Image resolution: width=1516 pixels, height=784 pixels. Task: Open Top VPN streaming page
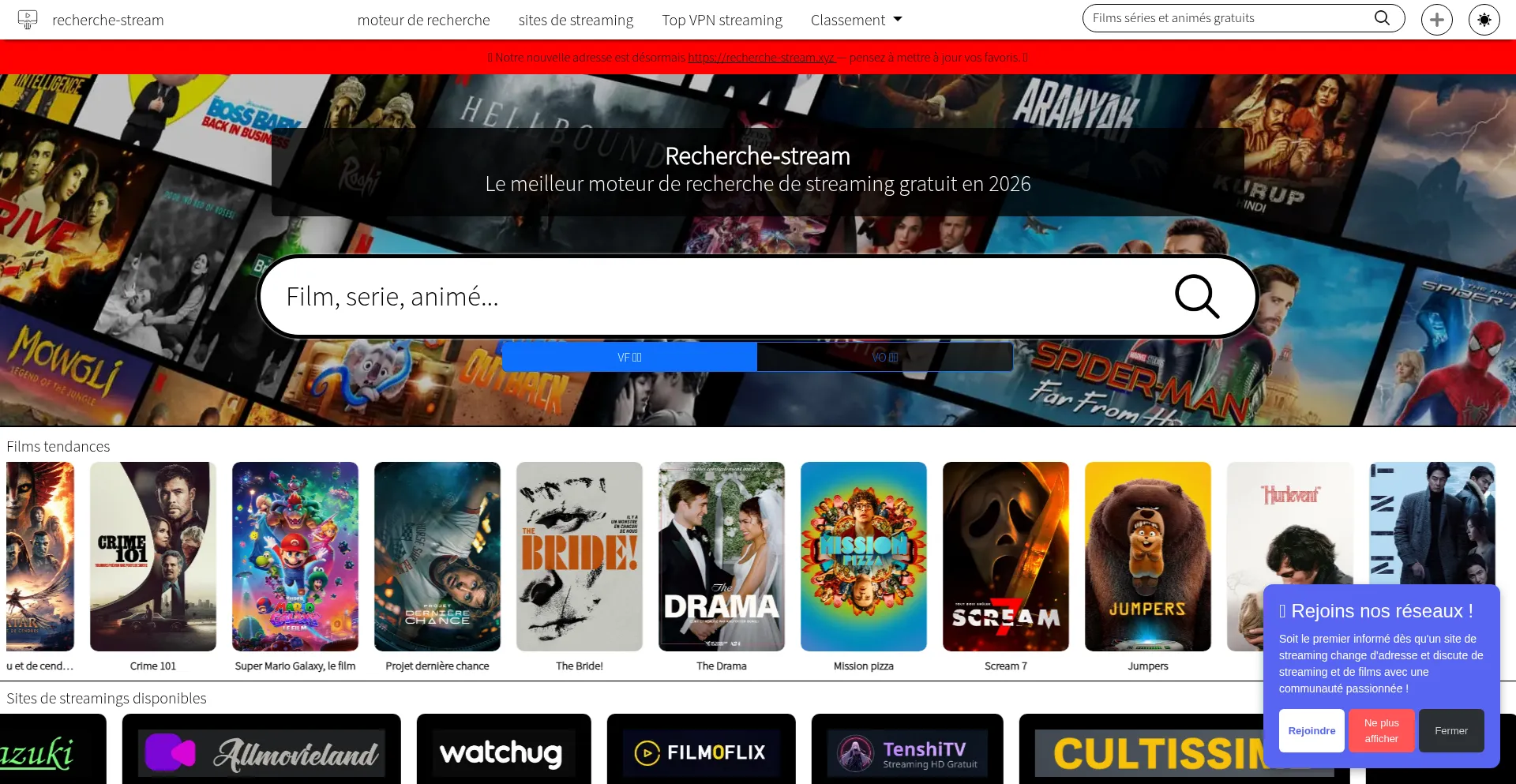tap(722, 20)
